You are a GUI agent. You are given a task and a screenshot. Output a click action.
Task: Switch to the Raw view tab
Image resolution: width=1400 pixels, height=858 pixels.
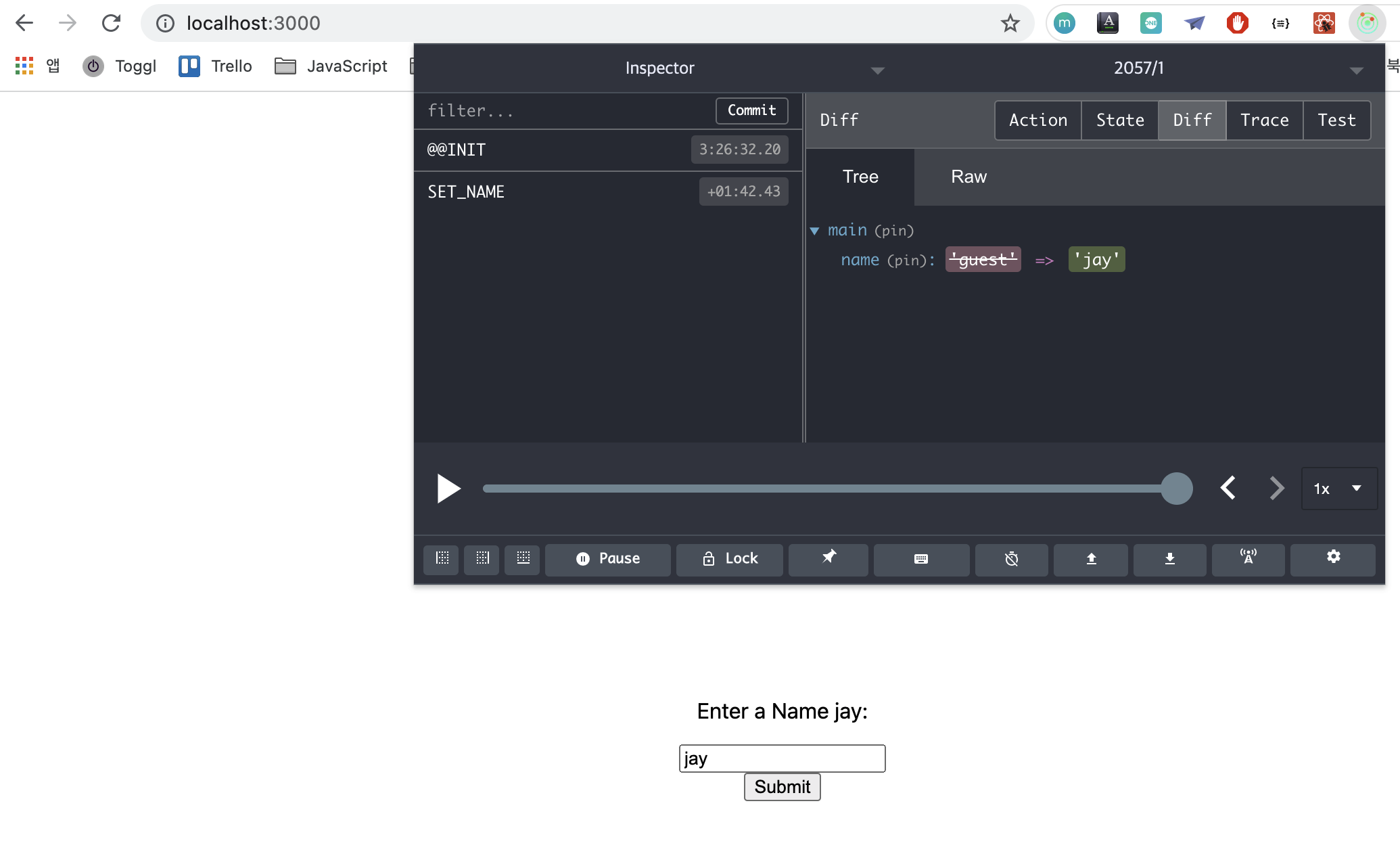[x=969, y=177]
